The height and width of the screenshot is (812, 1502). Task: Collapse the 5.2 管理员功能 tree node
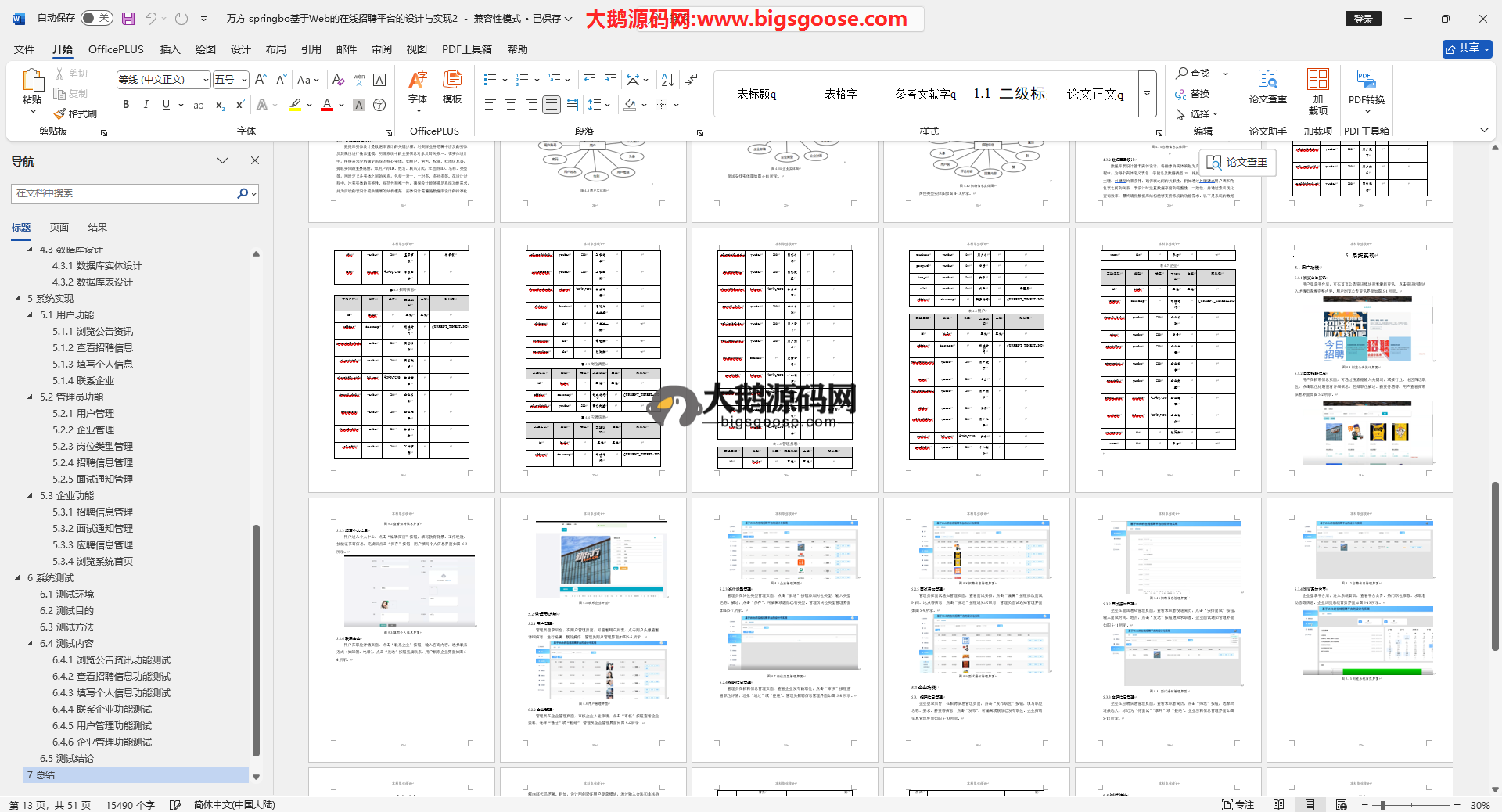[x=31, y=397]
